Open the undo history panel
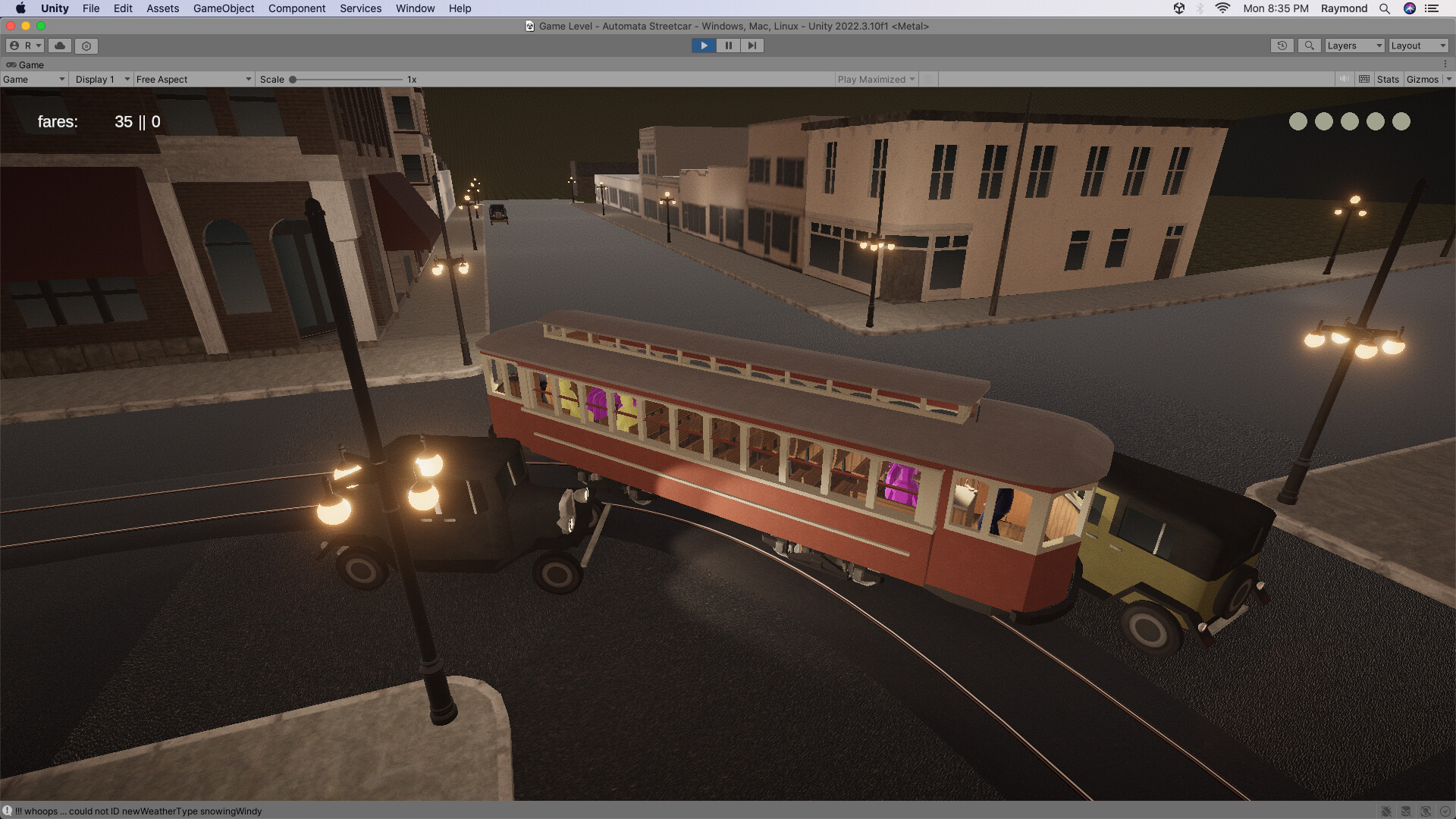Image resolution: width=1456 pixels, height=819 pixels. [x=1282, y=45]
